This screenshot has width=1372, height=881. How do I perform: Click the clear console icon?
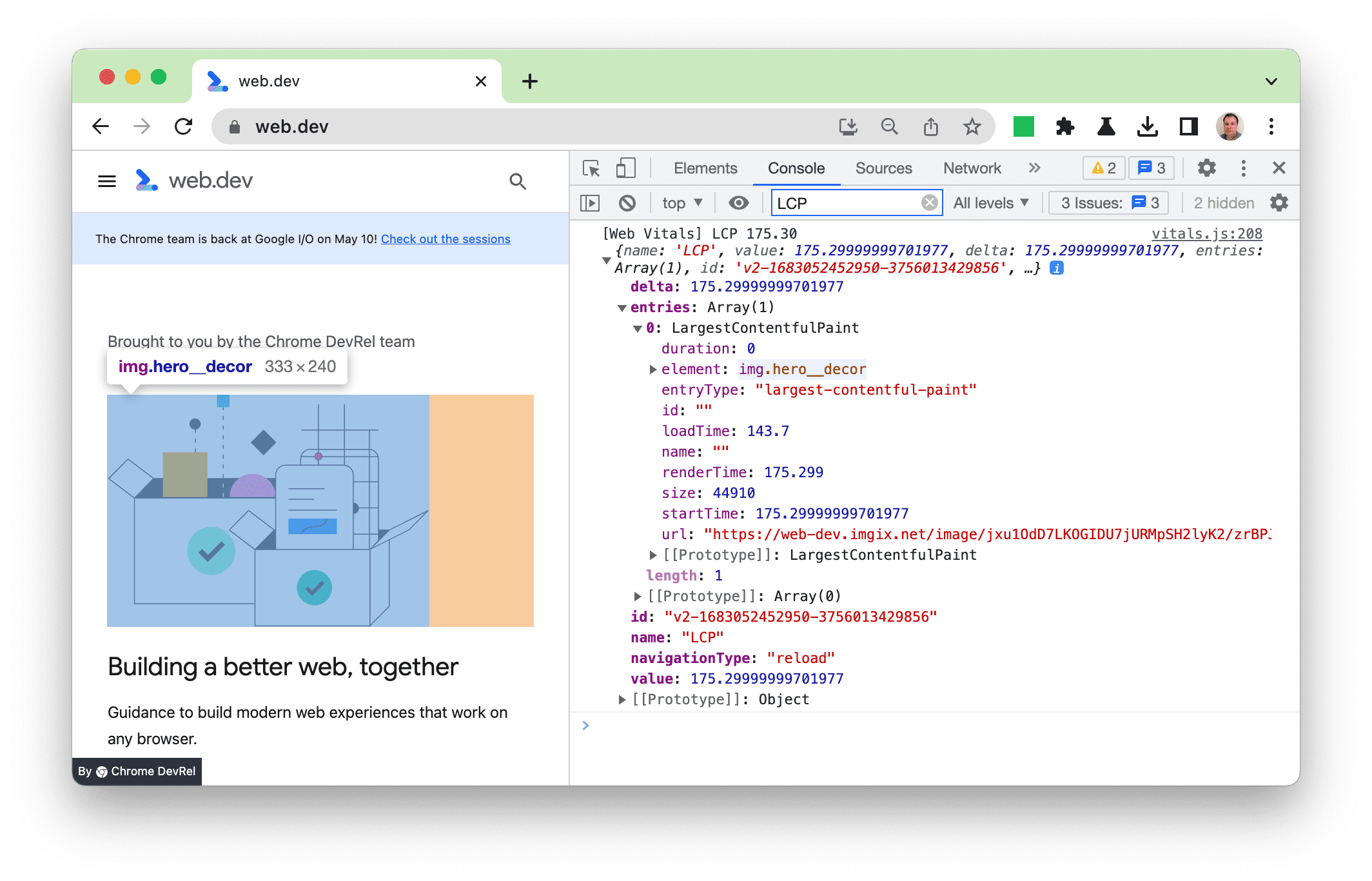pyautogui.click(x=625, y=203)
